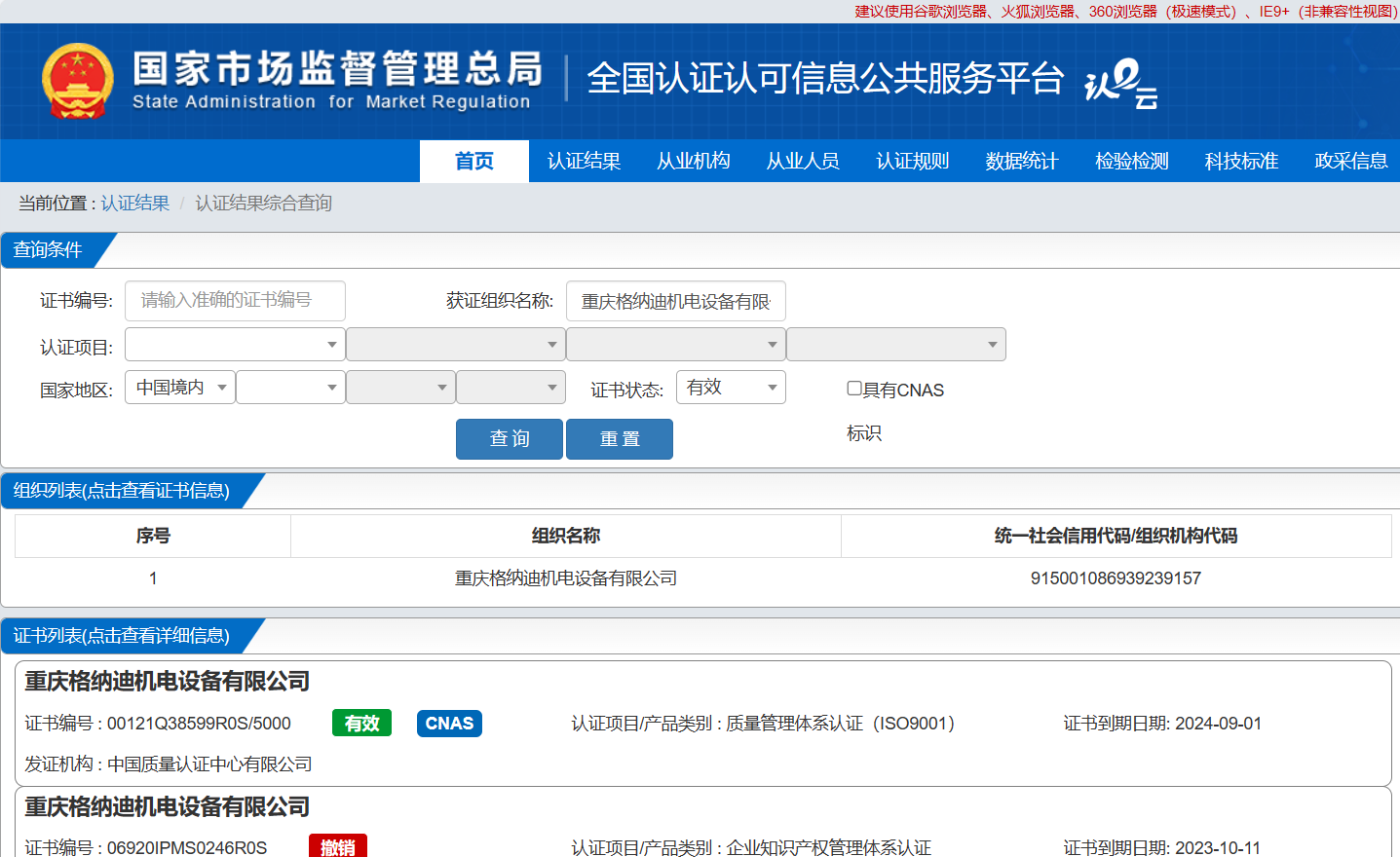Click certificate number 06920IPMS0246R0S
The image size is (1400, 857).
click(x=187, y=848)
